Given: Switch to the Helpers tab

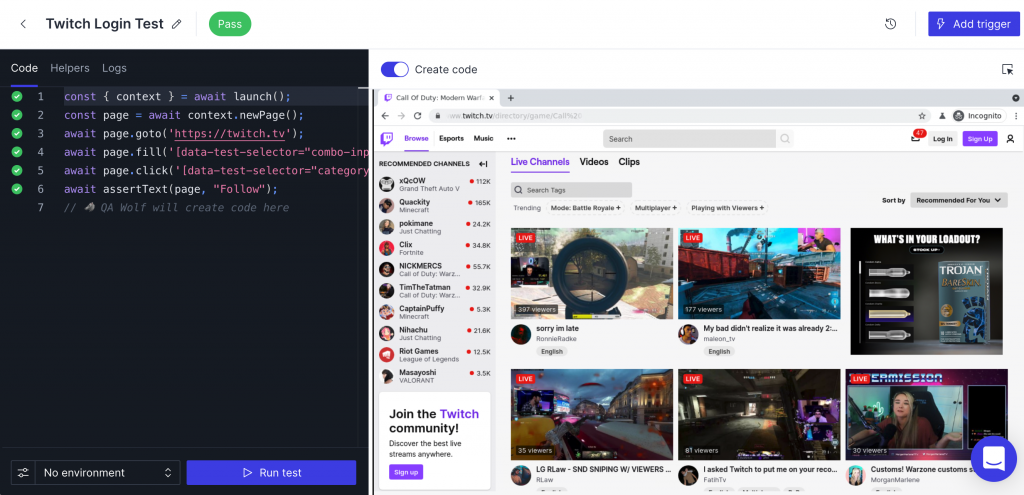Looking at the screenshot, I should [x=70, y=68].
